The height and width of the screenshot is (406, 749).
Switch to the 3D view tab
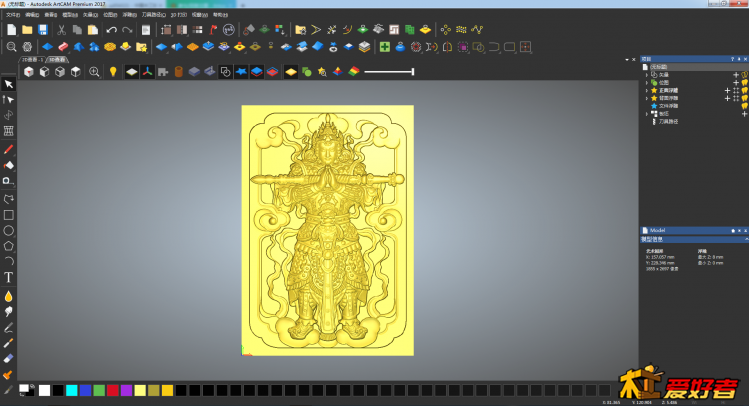point(57,60)
